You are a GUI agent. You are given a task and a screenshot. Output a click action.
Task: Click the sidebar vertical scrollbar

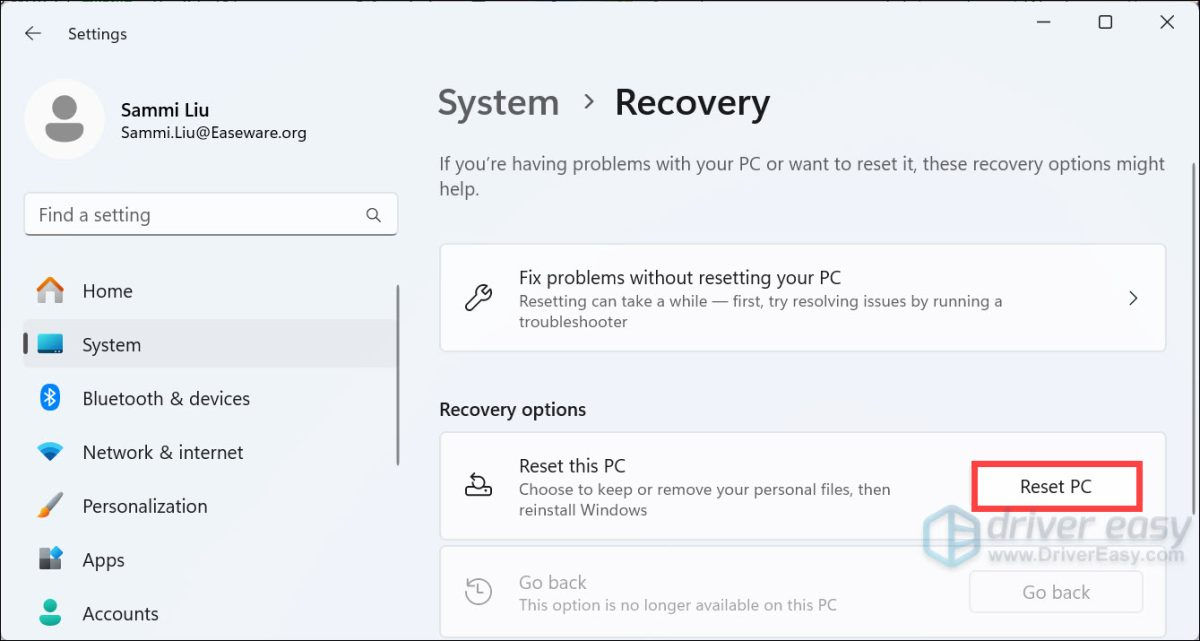(398, 375)
